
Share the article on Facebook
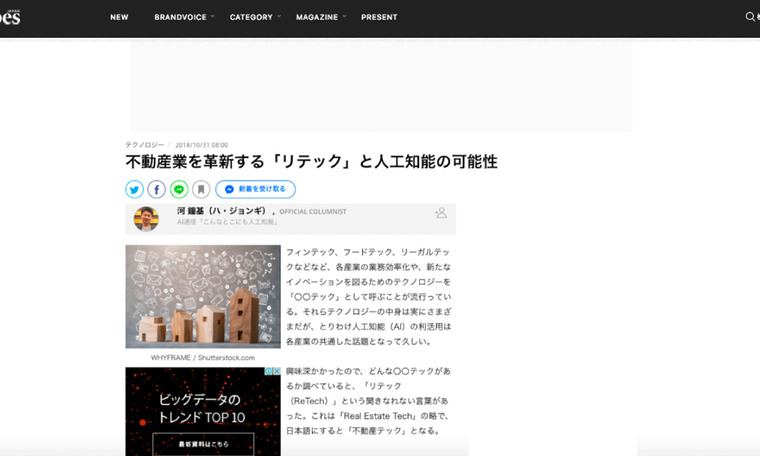(x=157, y=189)
